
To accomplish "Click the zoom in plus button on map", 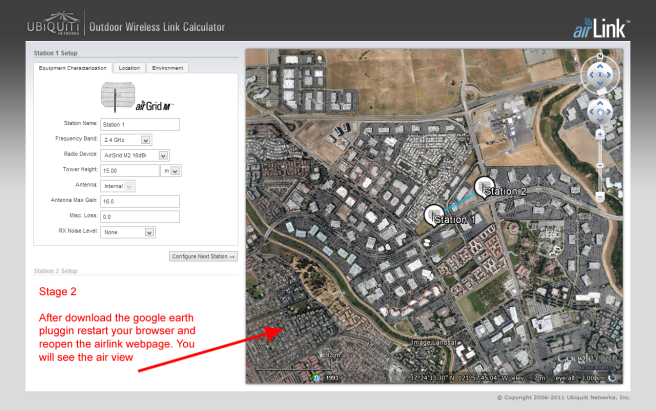I will [599, 134].
